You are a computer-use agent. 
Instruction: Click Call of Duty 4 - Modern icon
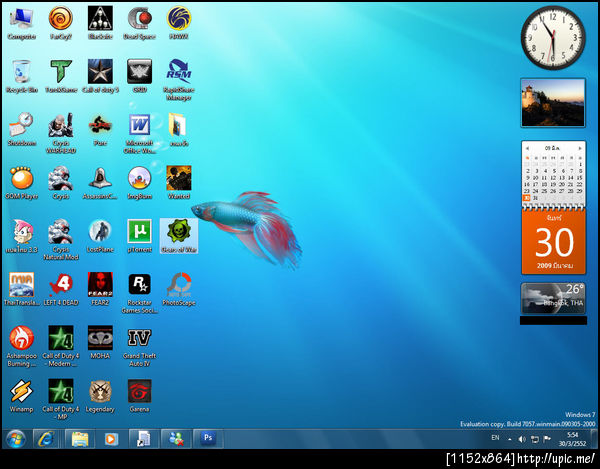click(x=60, y=346)
